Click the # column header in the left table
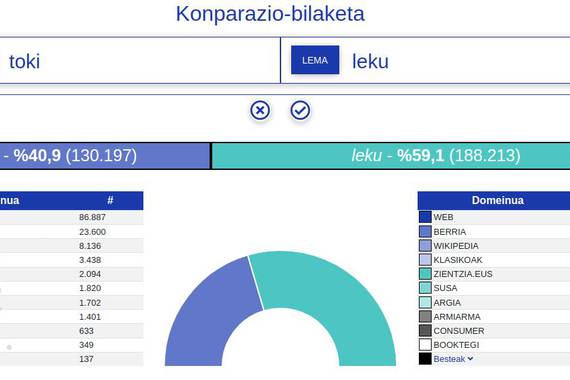570x380 pixels. pos(110,200)
